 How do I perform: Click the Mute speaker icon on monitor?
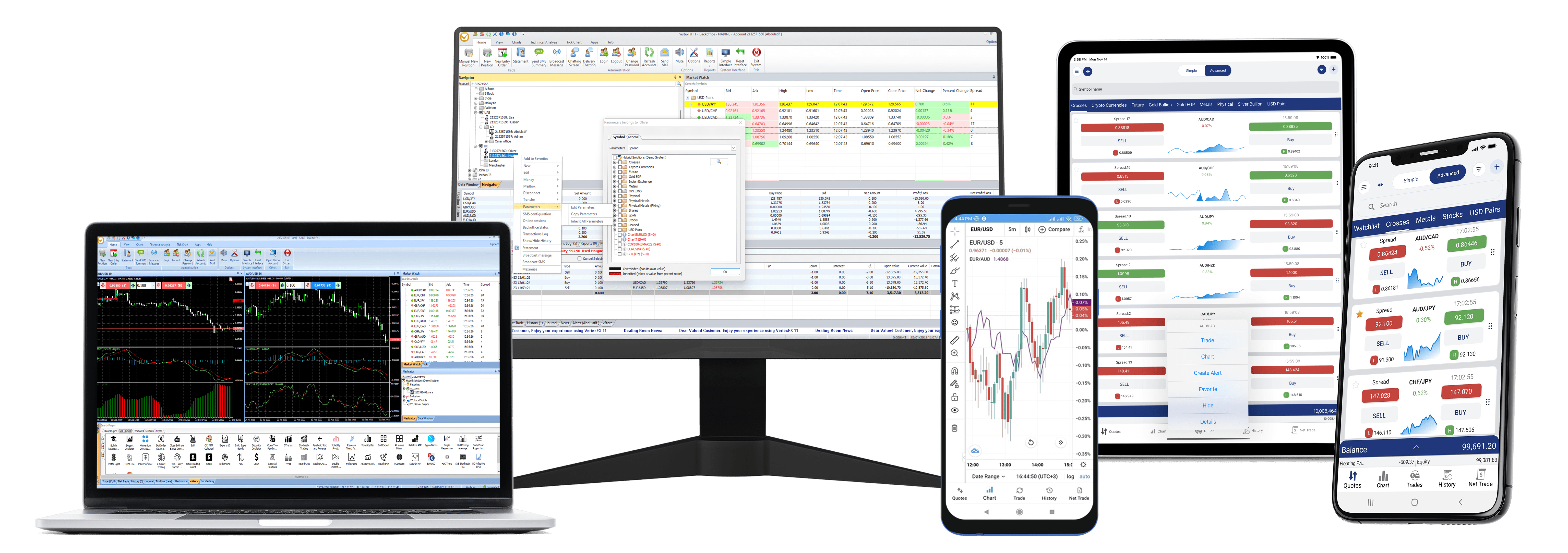coord(679,53)
